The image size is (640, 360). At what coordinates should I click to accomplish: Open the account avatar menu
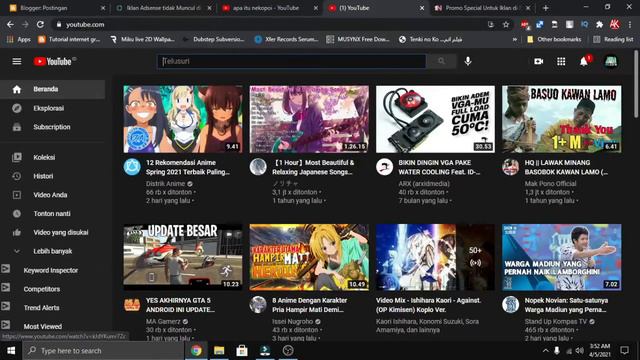click(x=610, y=62)
